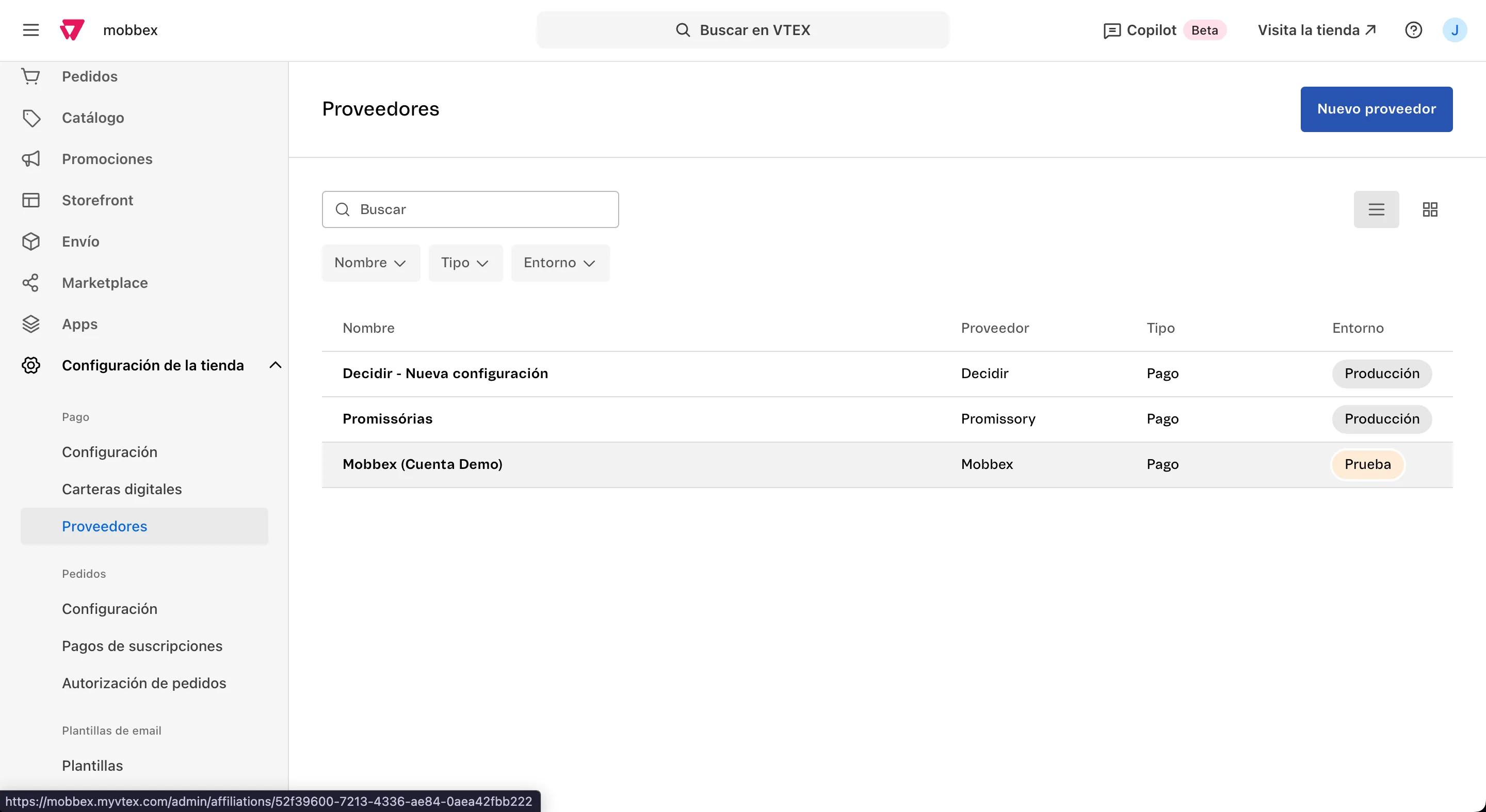The image size is (1486, 812).
Task: Open Mobbex (Cuenta Demo) provider
Action: coord(422,464)
